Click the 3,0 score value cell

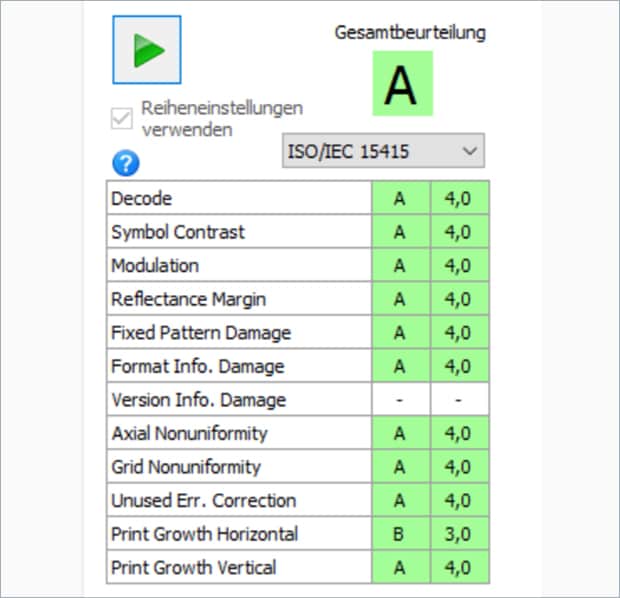460,534
